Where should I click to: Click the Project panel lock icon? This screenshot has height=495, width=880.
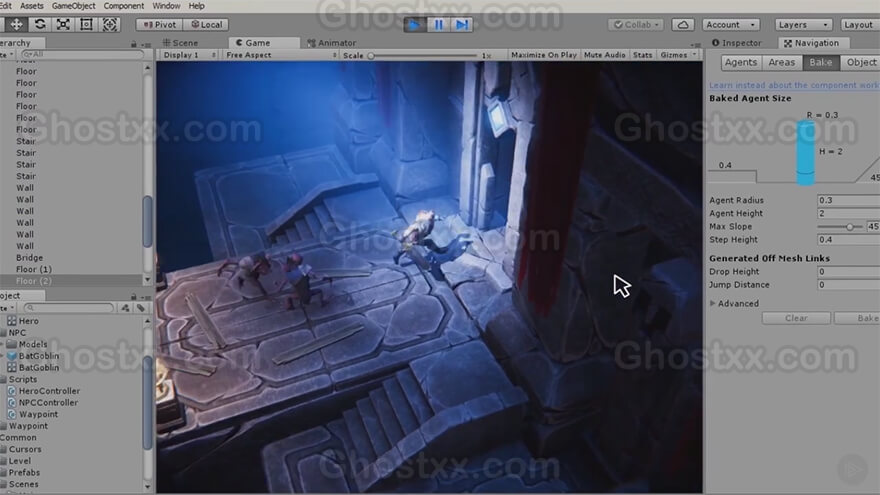click(x=134, y=296)
